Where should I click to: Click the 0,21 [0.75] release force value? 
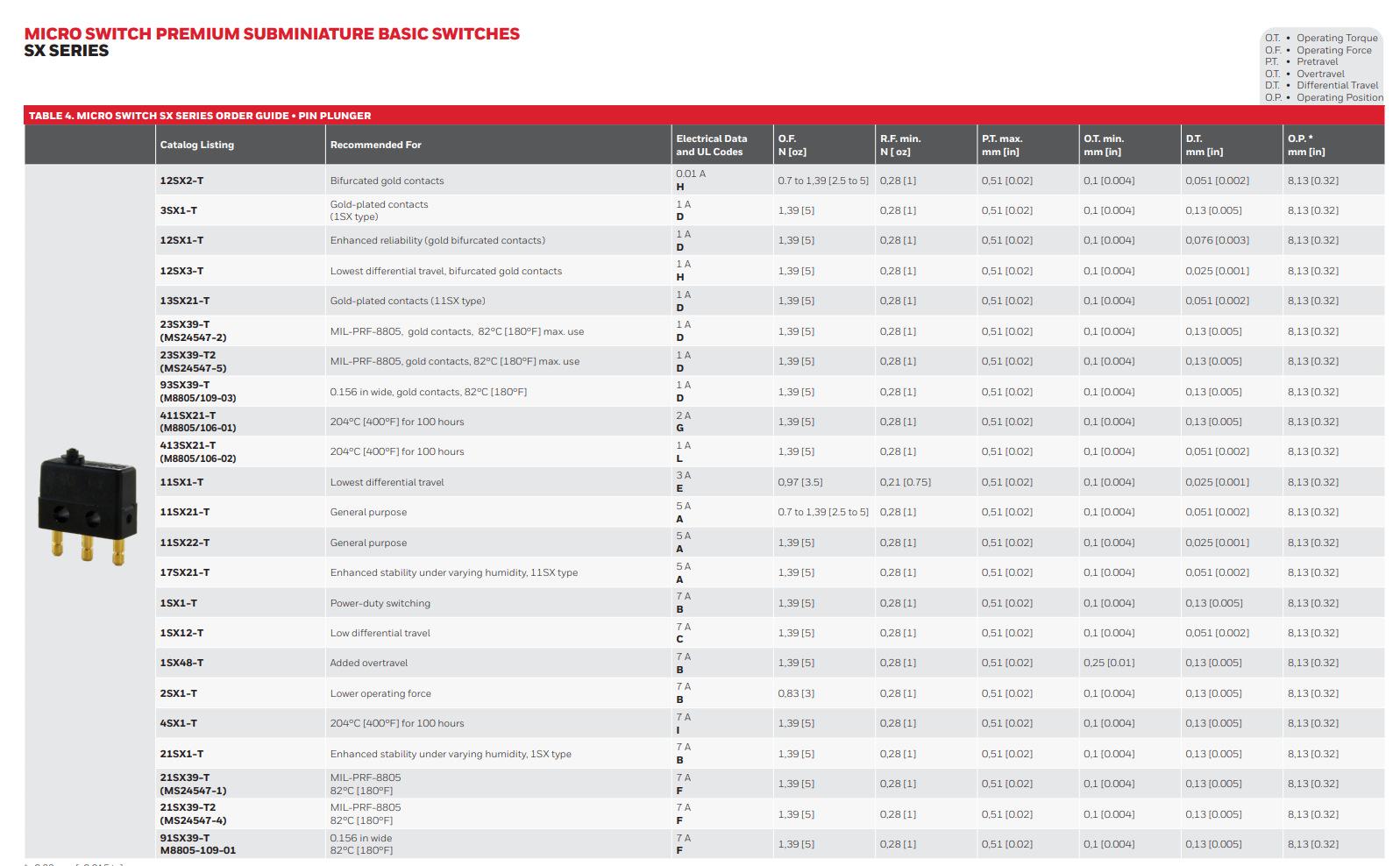pyautogui.click(x=905, y=482)
